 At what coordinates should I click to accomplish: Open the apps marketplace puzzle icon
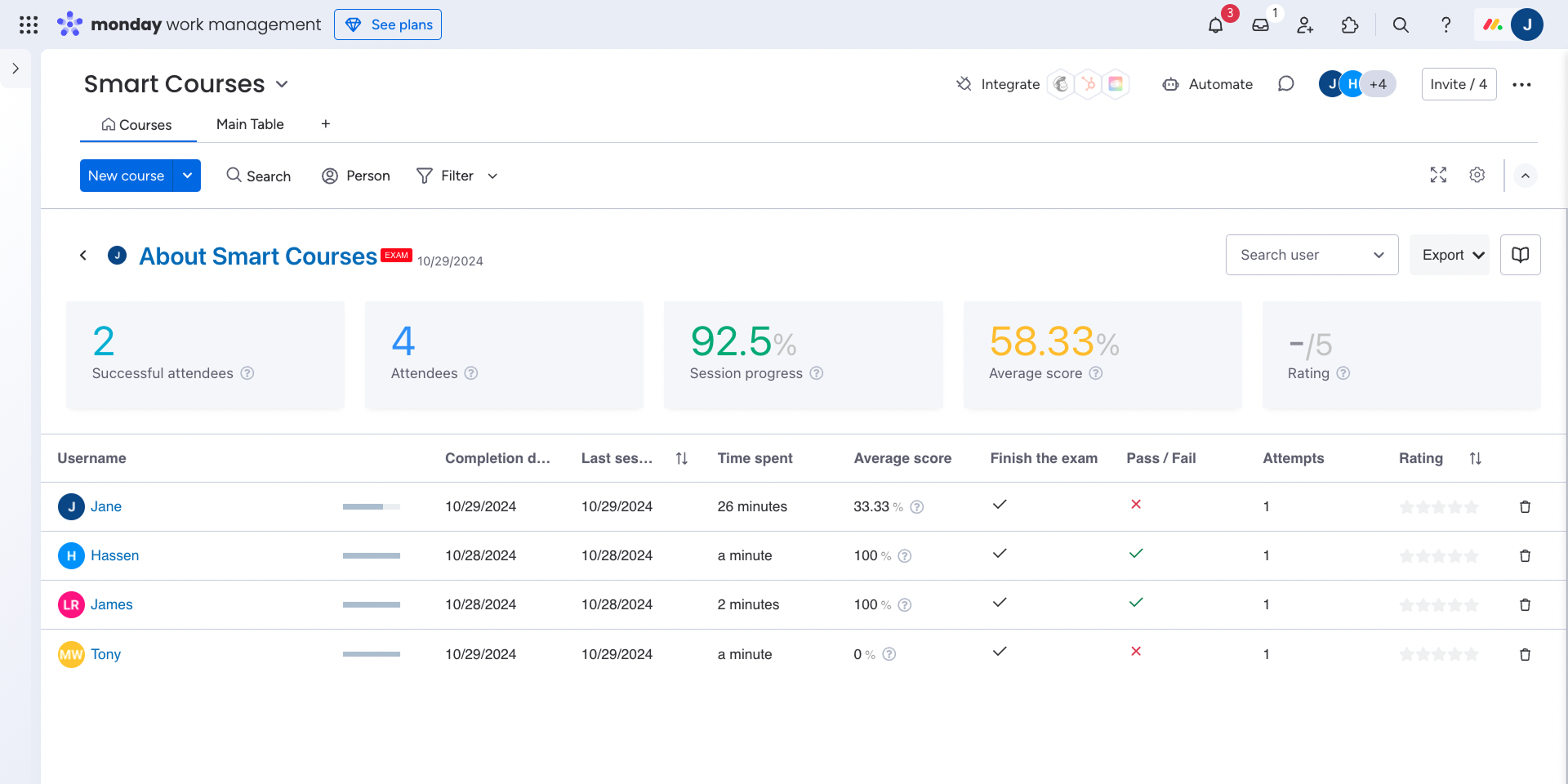pos(1350,25)
